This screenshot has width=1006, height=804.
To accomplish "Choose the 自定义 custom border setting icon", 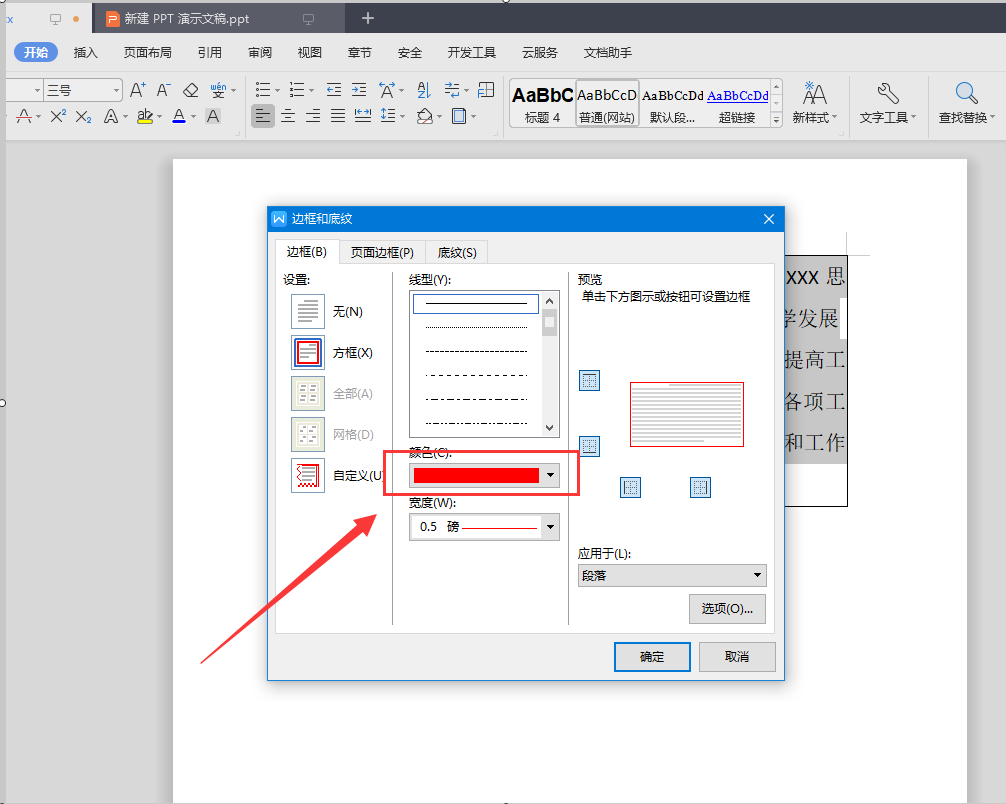I will pos(308,475).
